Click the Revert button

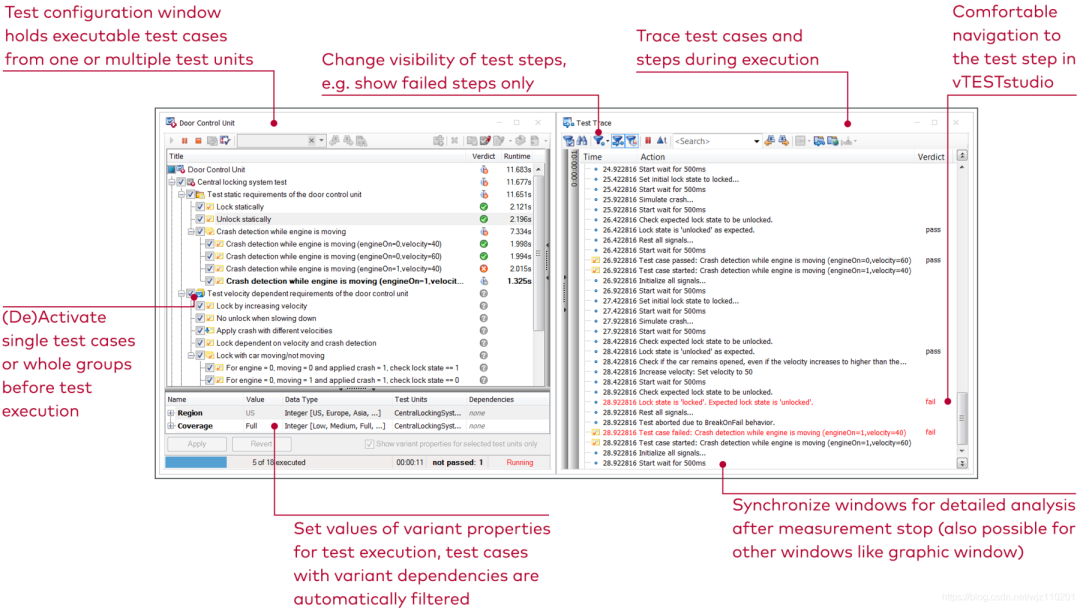(261, 444)
